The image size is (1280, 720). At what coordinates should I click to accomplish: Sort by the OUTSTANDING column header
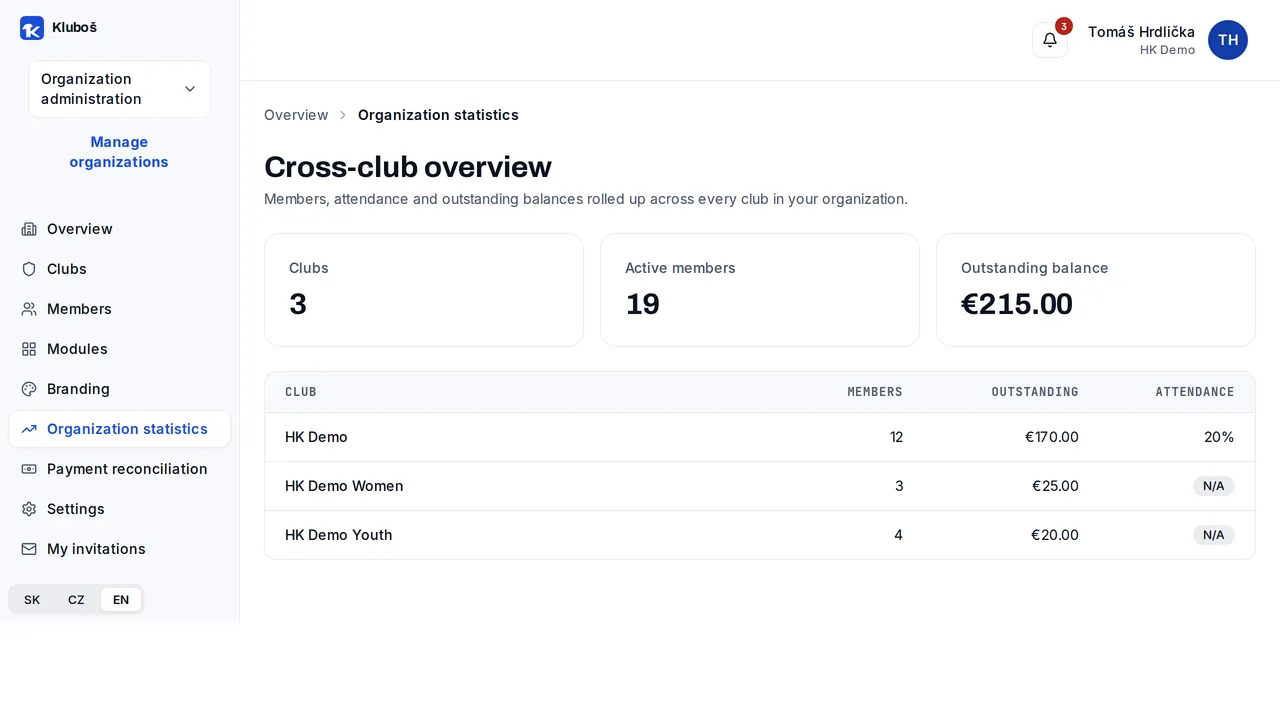point(1035,392)
